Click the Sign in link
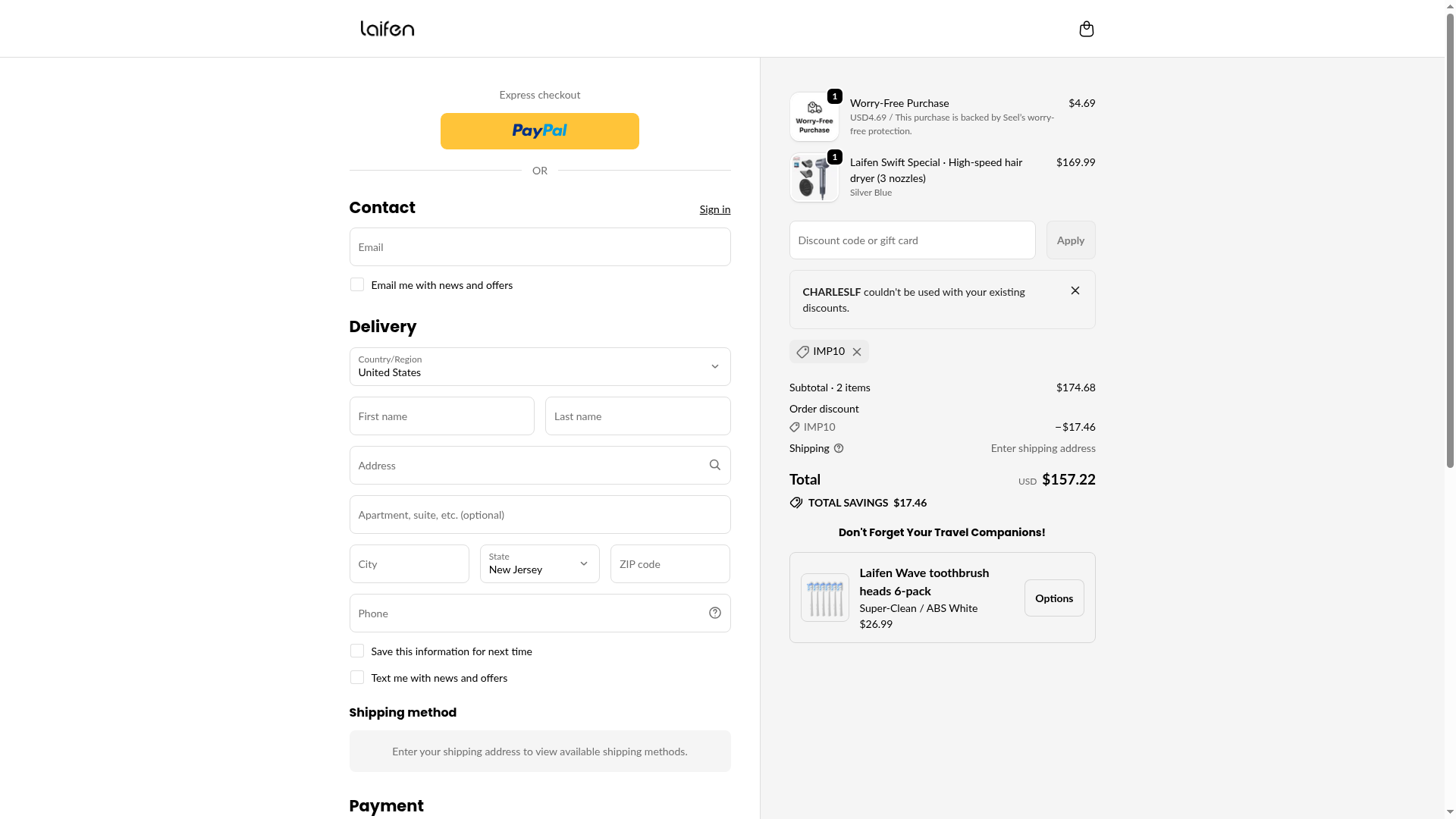Viewport: 1456px width, 819px height. 714,209
